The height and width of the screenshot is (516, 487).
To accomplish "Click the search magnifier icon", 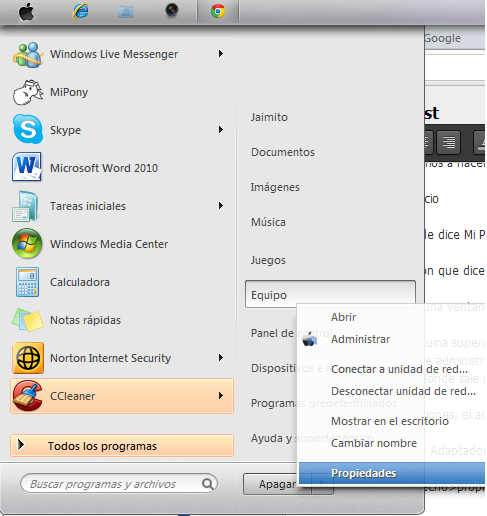I will [x=208, y=484].
